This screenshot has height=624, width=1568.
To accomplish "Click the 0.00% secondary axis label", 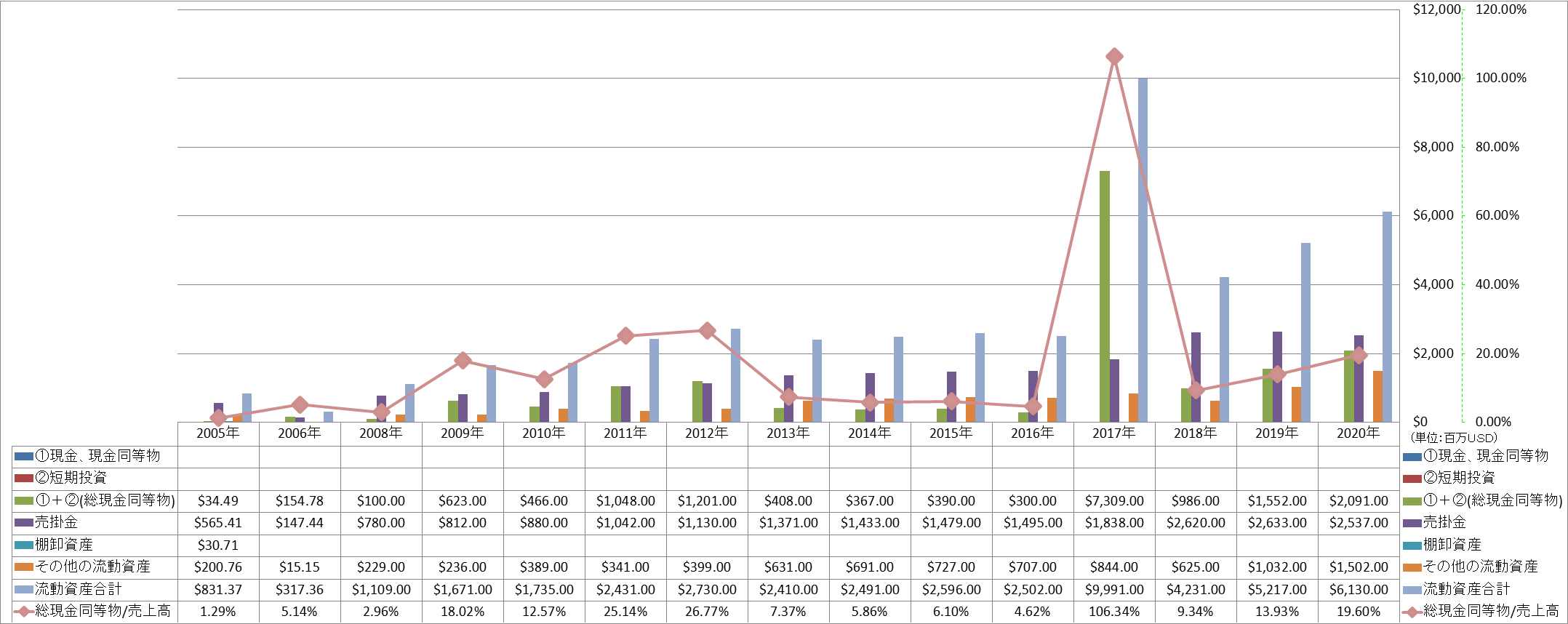I will click(x=1494, y=422).
